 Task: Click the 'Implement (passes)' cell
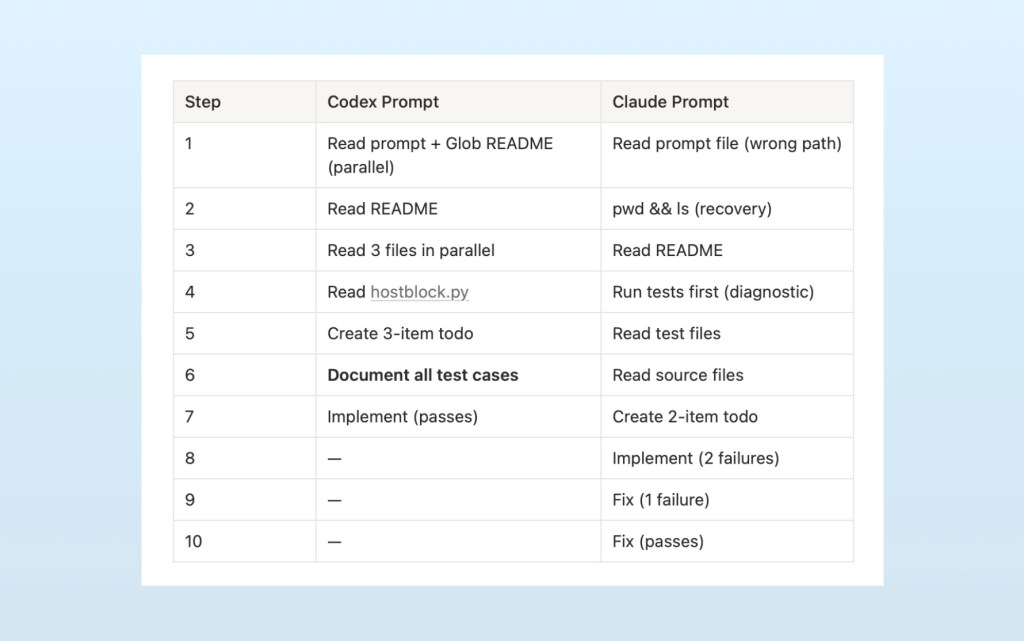[402, 417]
